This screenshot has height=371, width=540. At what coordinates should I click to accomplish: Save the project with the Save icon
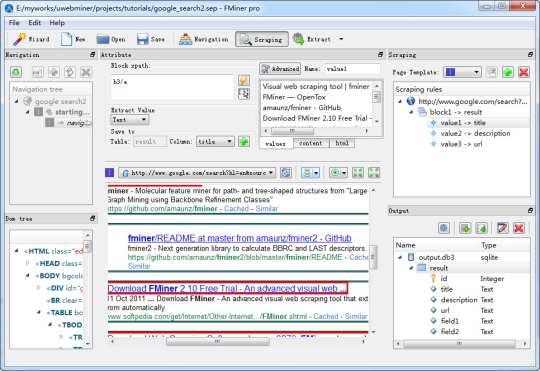151,39
